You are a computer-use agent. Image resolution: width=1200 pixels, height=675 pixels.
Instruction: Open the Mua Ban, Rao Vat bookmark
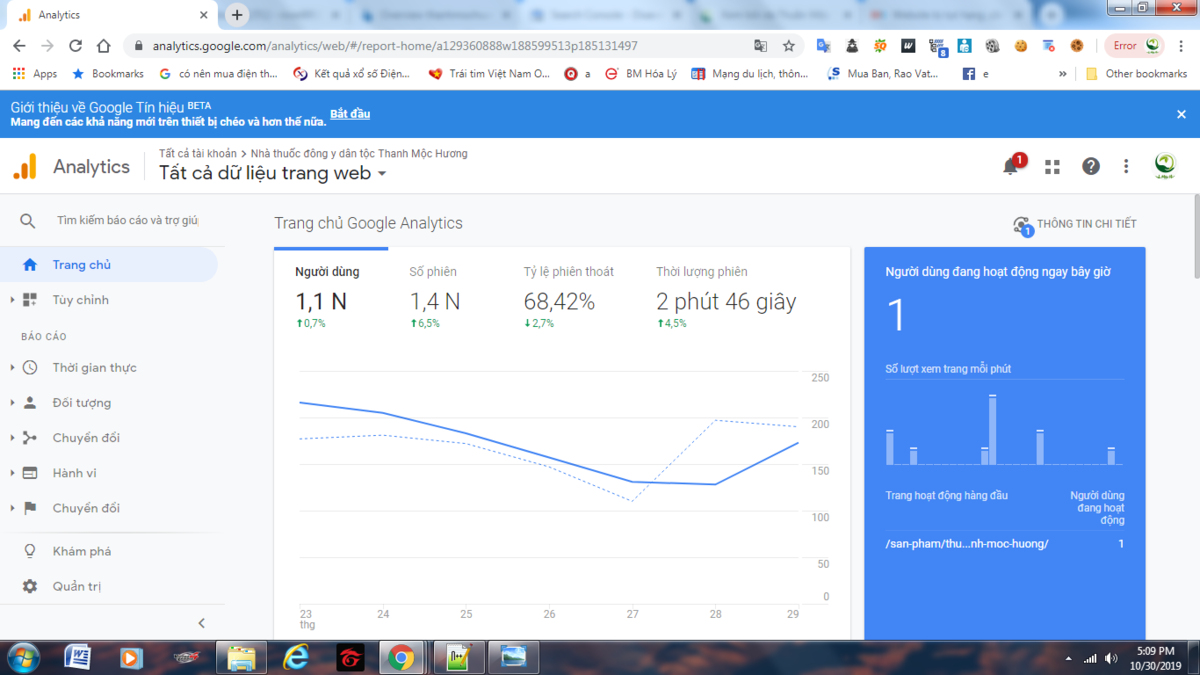point(882,74)
